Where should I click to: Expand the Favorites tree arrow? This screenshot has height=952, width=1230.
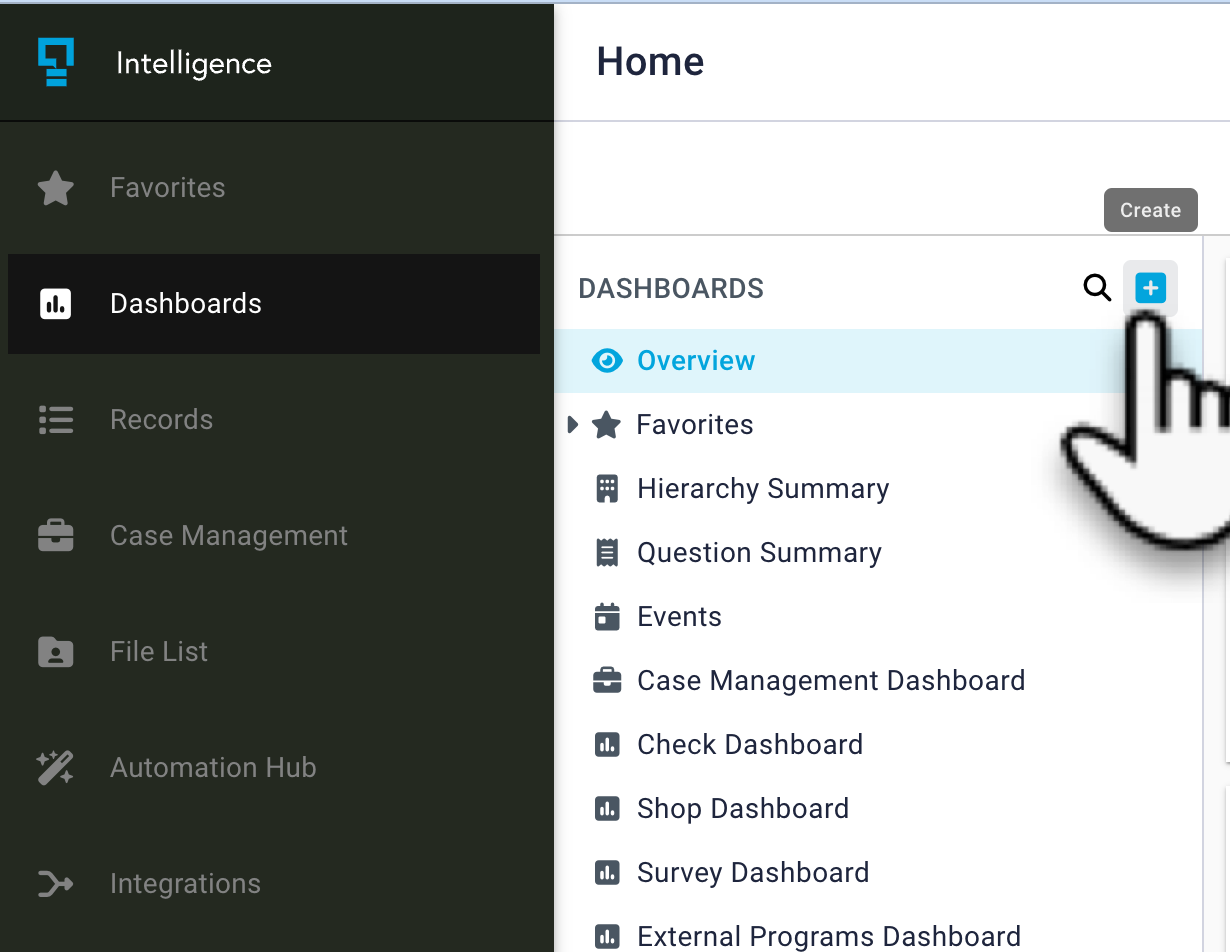point(573,425)
